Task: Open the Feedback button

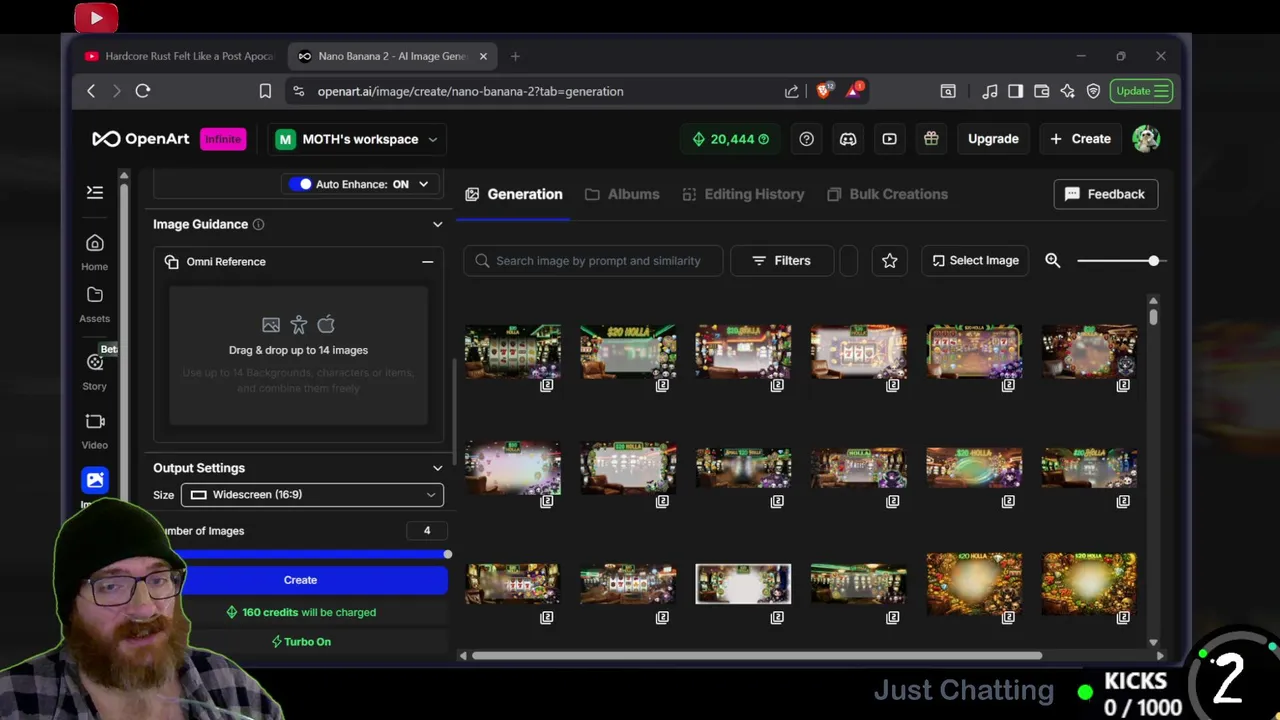Action: 1106,194
